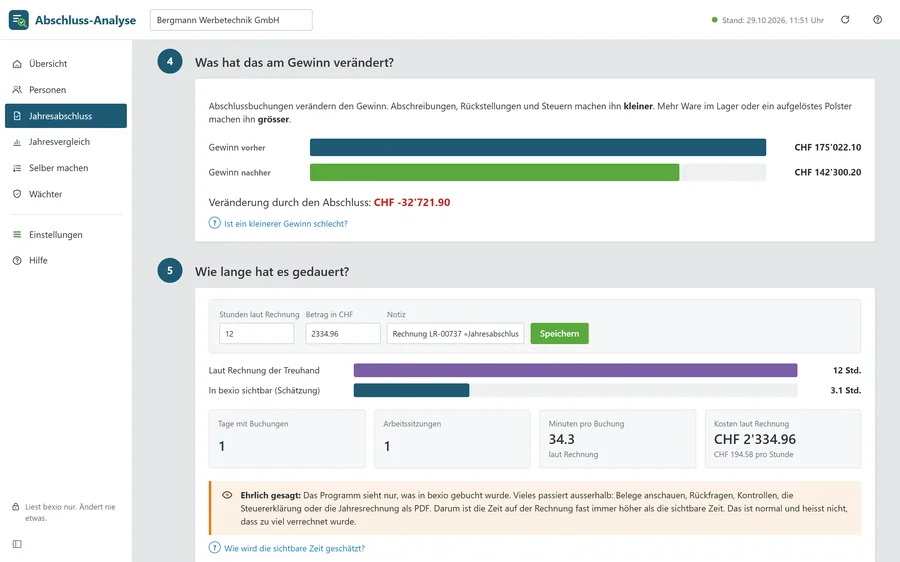Click the red amount 'CHF -32'721.90'
Image resolution: width=900 pixels, height=562 pixels.
pyautogui.click(x=412, y=203)
